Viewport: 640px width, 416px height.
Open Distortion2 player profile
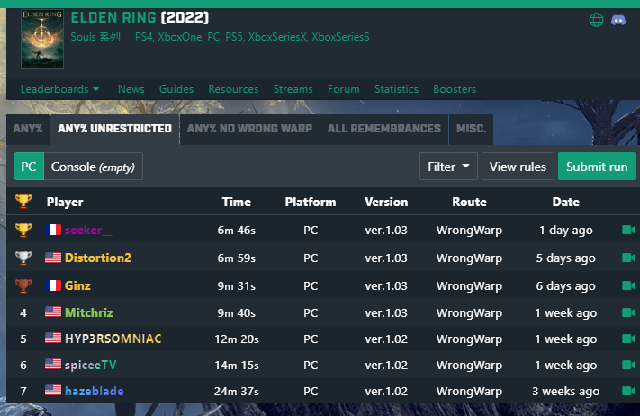coord(98,258)
